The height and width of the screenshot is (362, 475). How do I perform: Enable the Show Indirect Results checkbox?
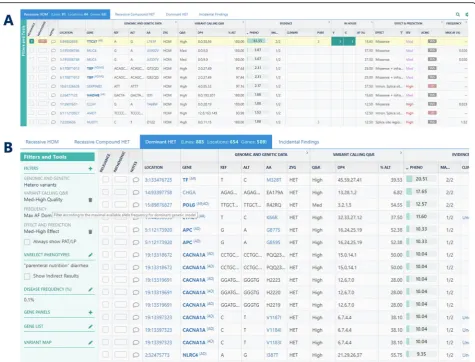point(27,276)
